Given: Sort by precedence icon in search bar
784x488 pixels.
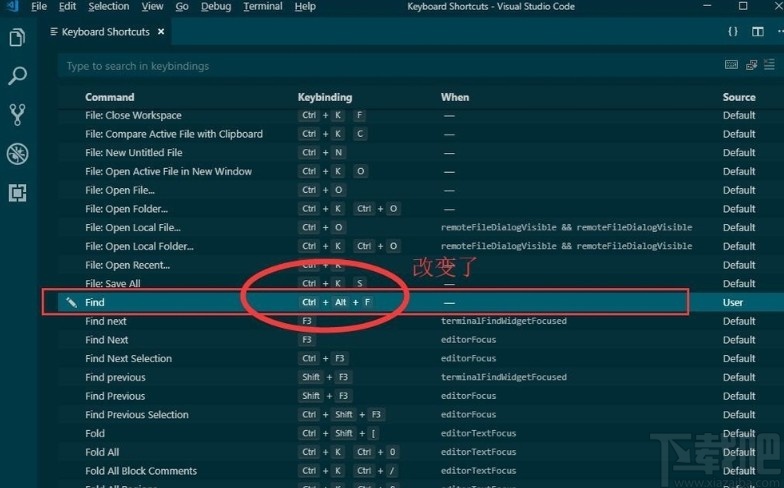Looking at the screenshot, I should click(x=751, y=65).
